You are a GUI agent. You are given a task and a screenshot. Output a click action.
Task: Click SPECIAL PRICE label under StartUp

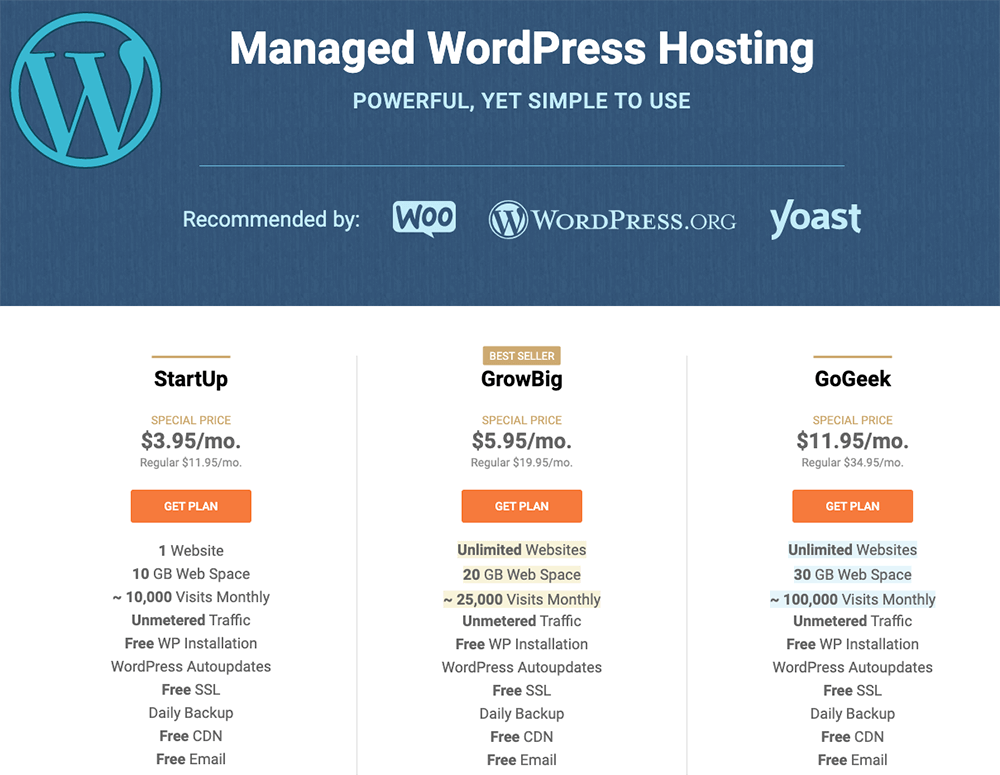(191, 420)
